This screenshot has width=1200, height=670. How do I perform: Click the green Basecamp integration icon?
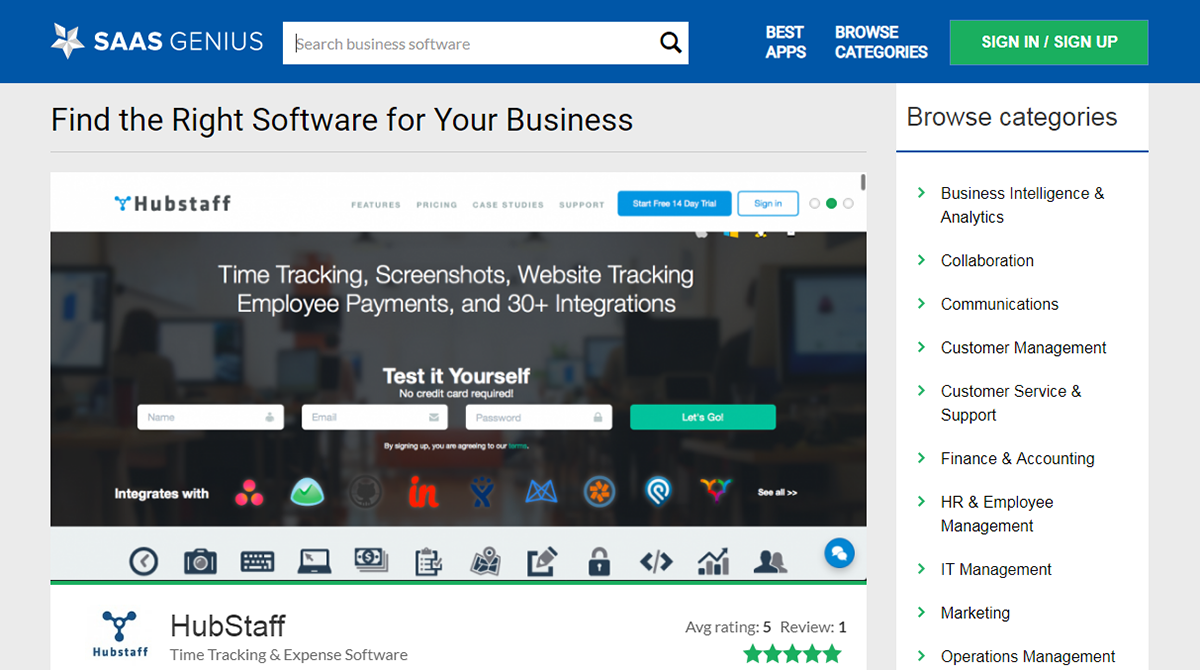pos(307,492)
